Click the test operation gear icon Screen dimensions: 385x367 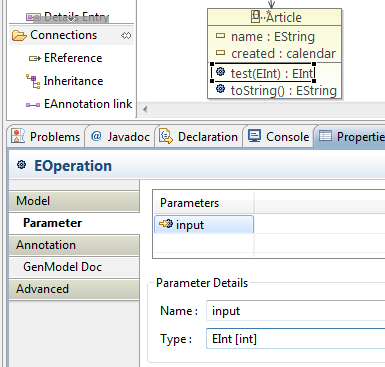pyautogui.click(x=220, y=72)
